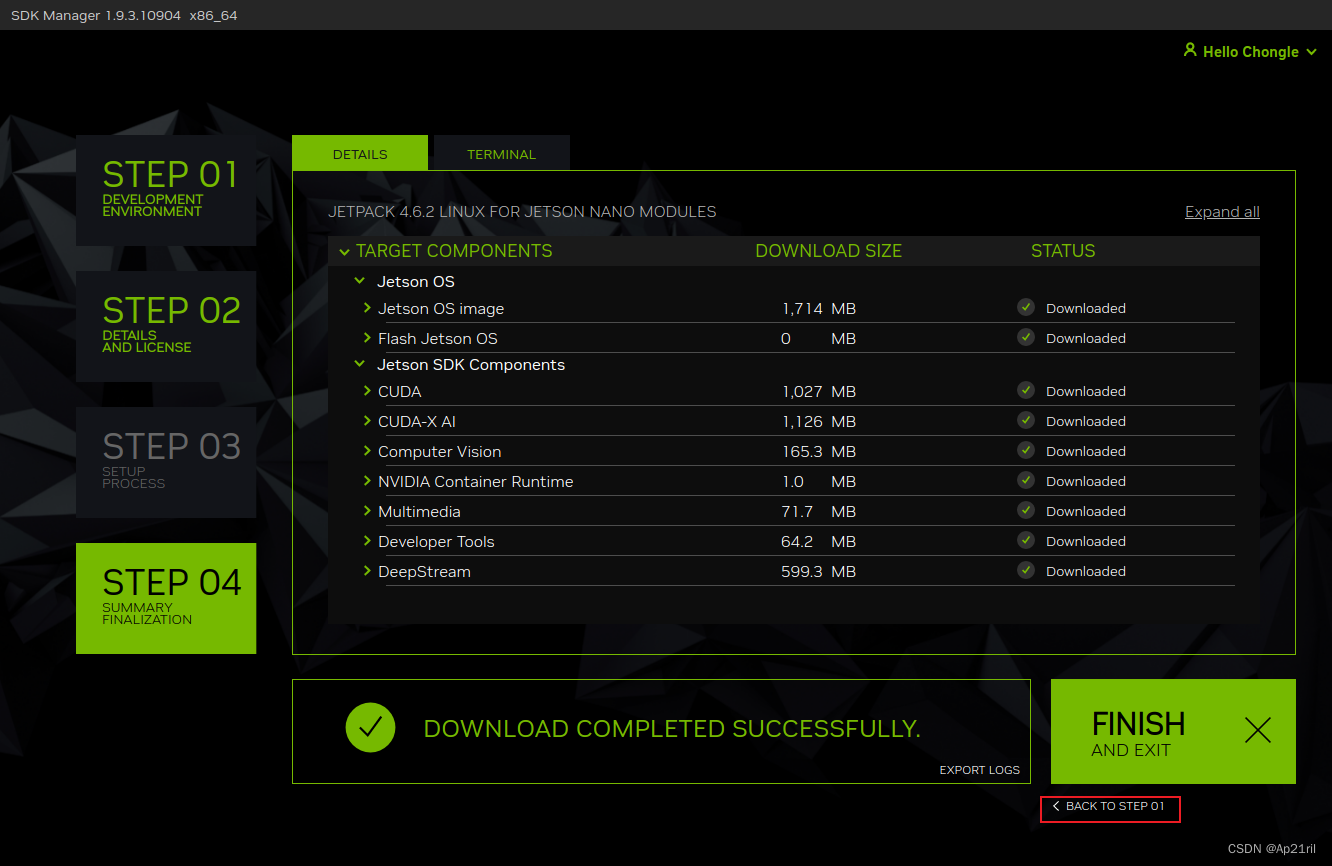Go to Step 02 Details and License

coord(166,326)
